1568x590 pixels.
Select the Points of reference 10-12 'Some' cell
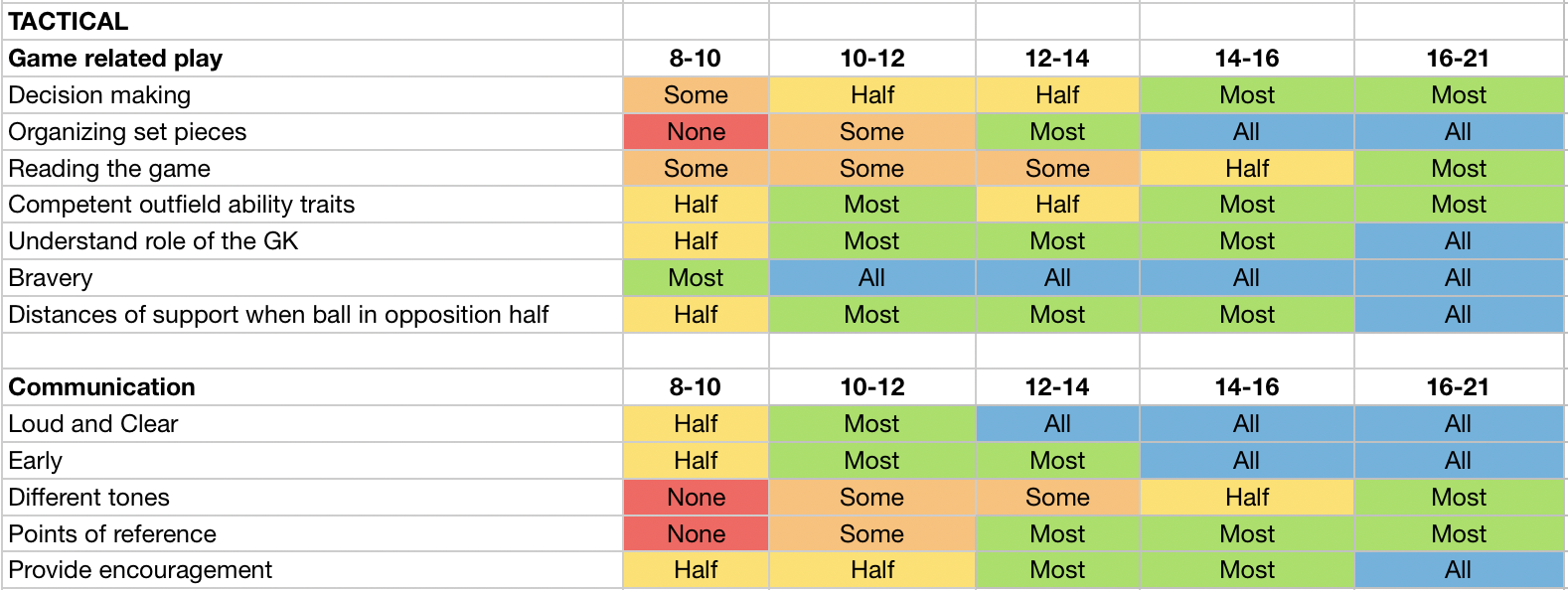point(871,534)
